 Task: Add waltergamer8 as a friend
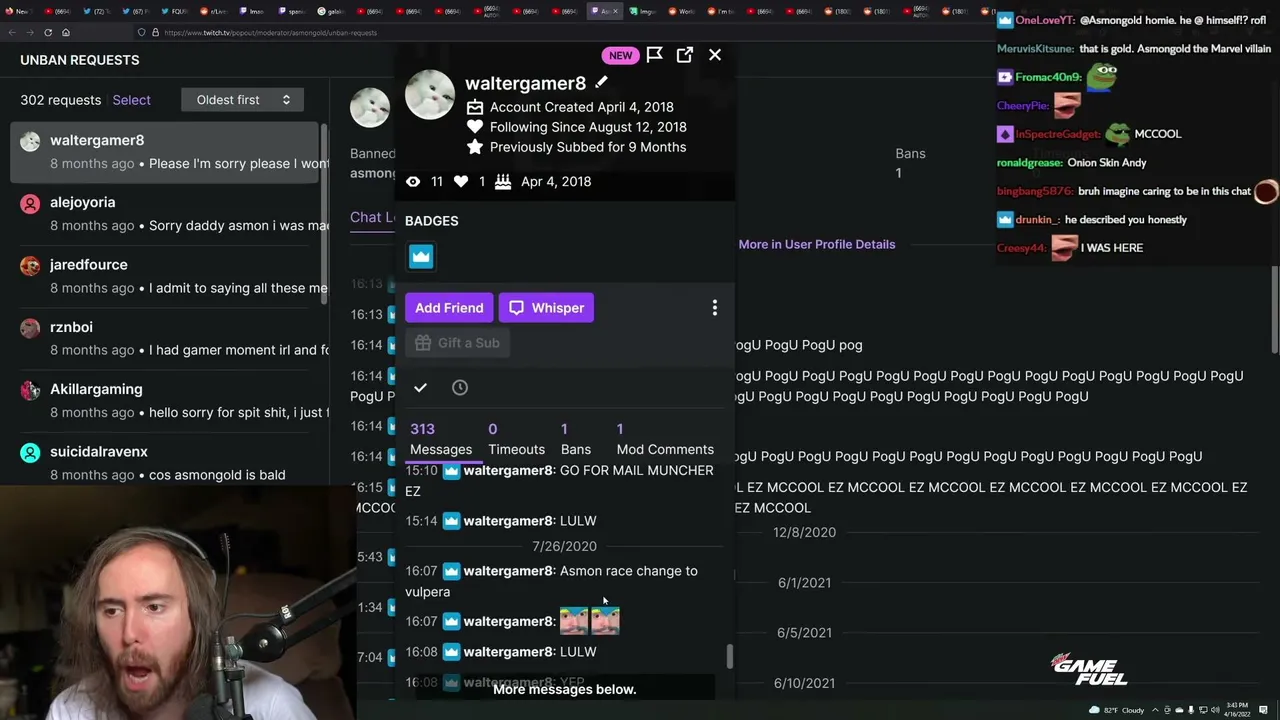[449, 308]
